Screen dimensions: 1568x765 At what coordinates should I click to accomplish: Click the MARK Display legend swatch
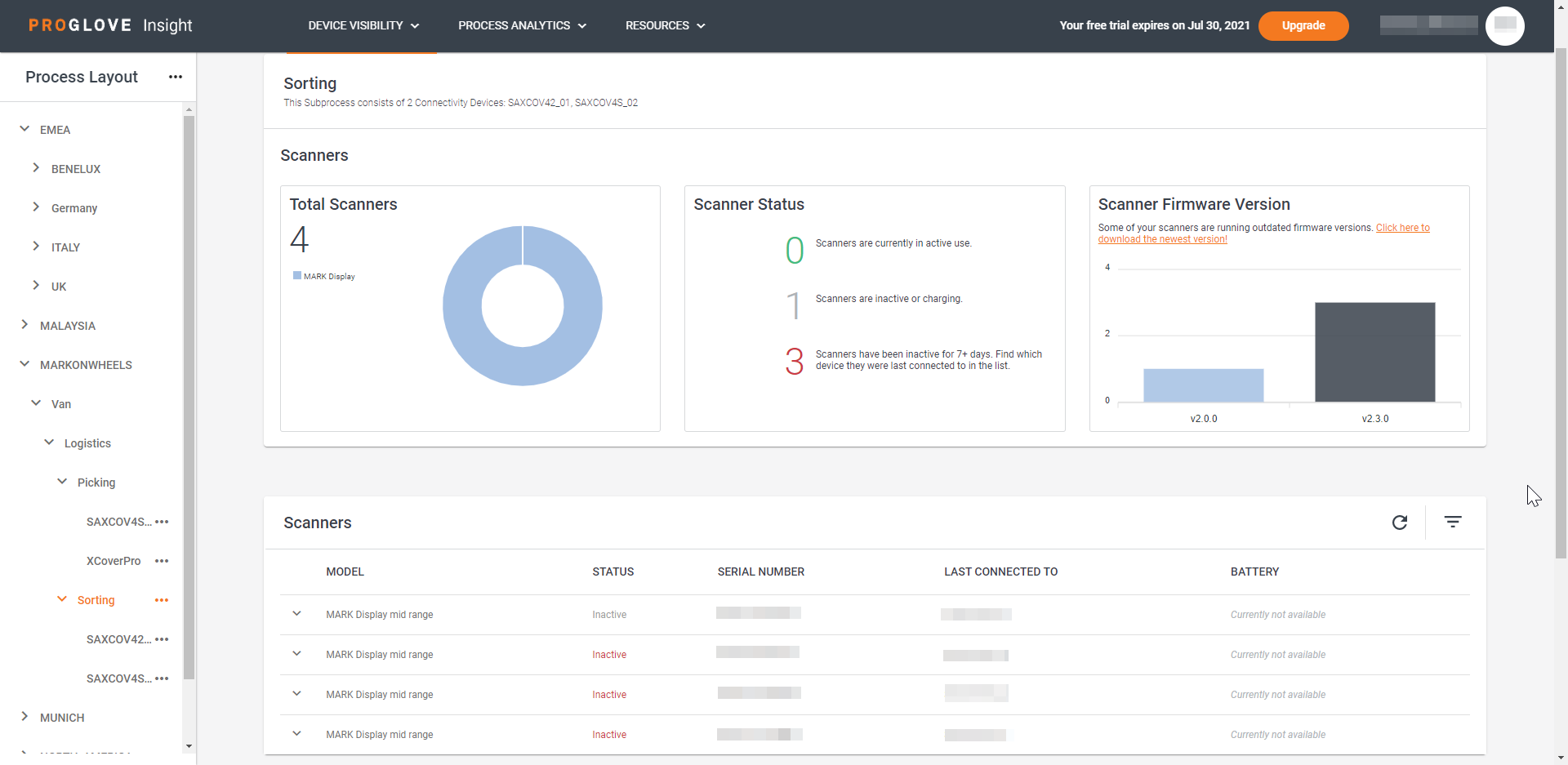pos(297,276)
